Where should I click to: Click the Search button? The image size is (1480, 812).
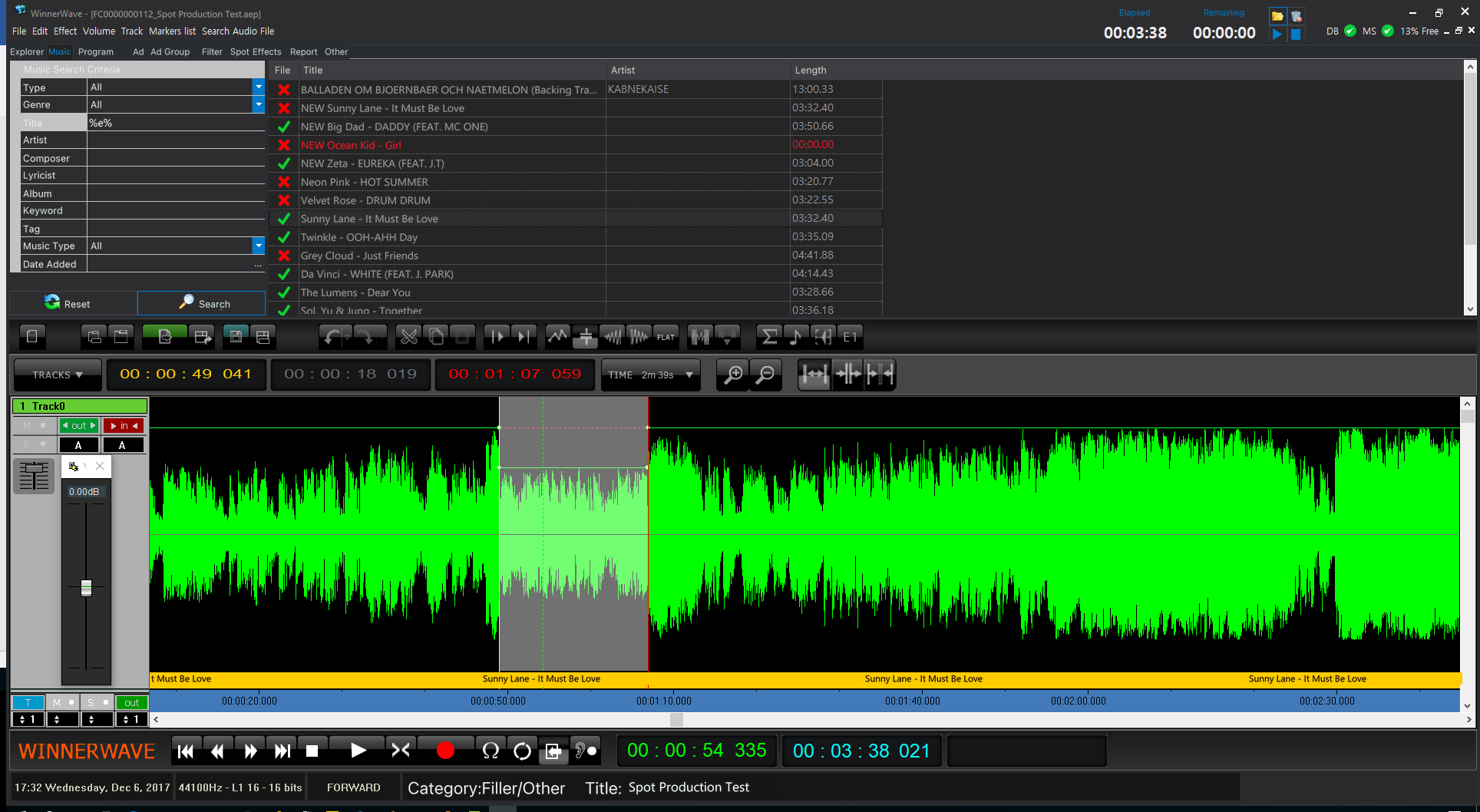point(202,303)
